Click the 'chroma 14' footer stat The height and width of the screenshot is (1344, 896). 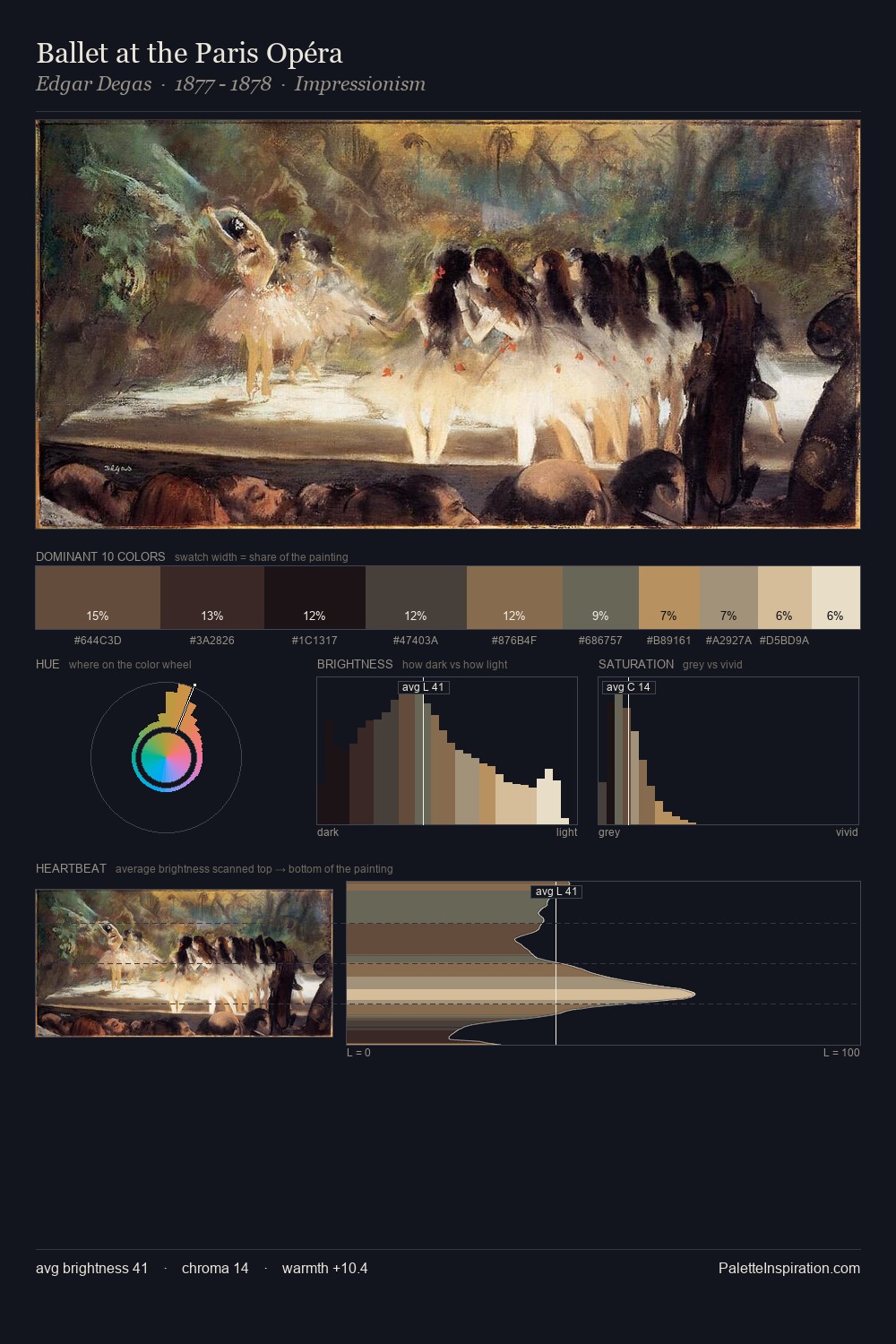pyautogui.click(x=215, y=1268)
